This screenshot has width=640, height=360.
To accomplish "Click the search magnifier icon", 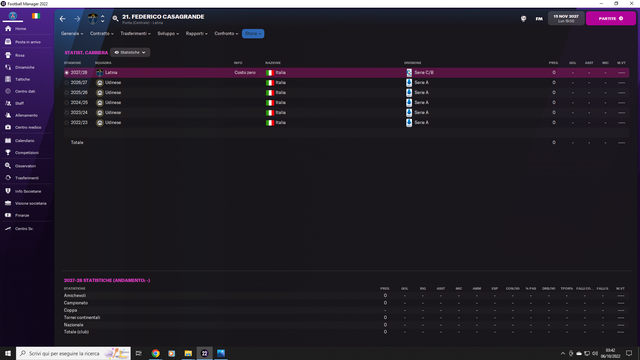I will (x=116, y=18).
